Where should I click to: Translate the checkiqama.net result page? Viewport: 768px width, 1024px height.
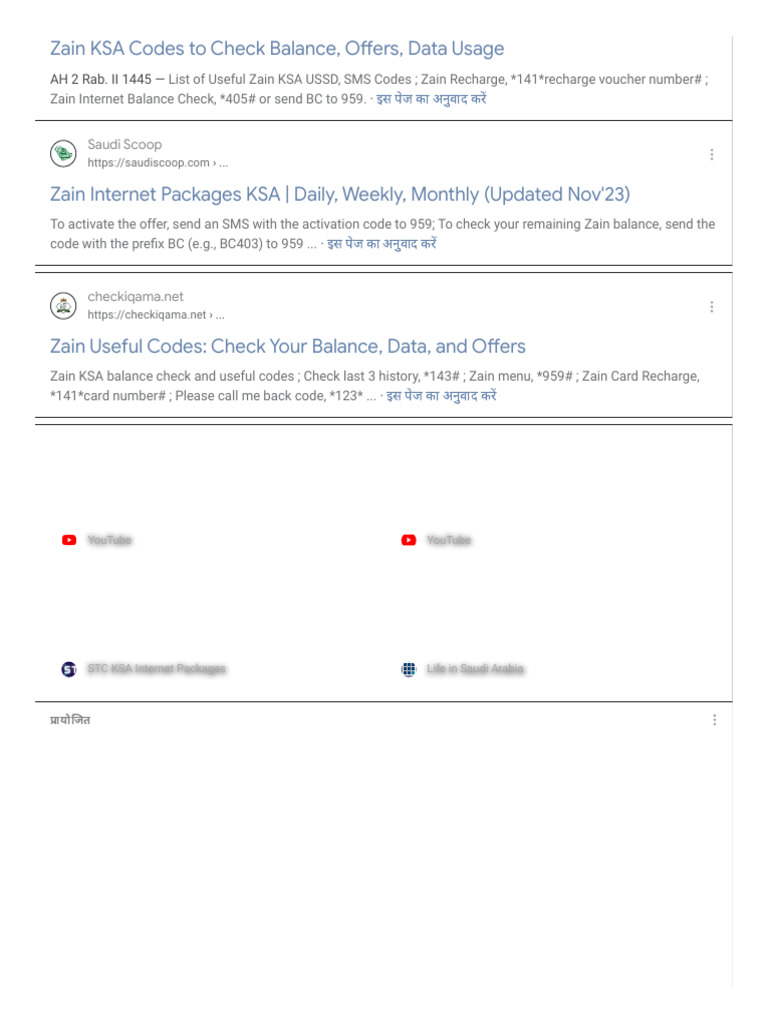(441, 395)
